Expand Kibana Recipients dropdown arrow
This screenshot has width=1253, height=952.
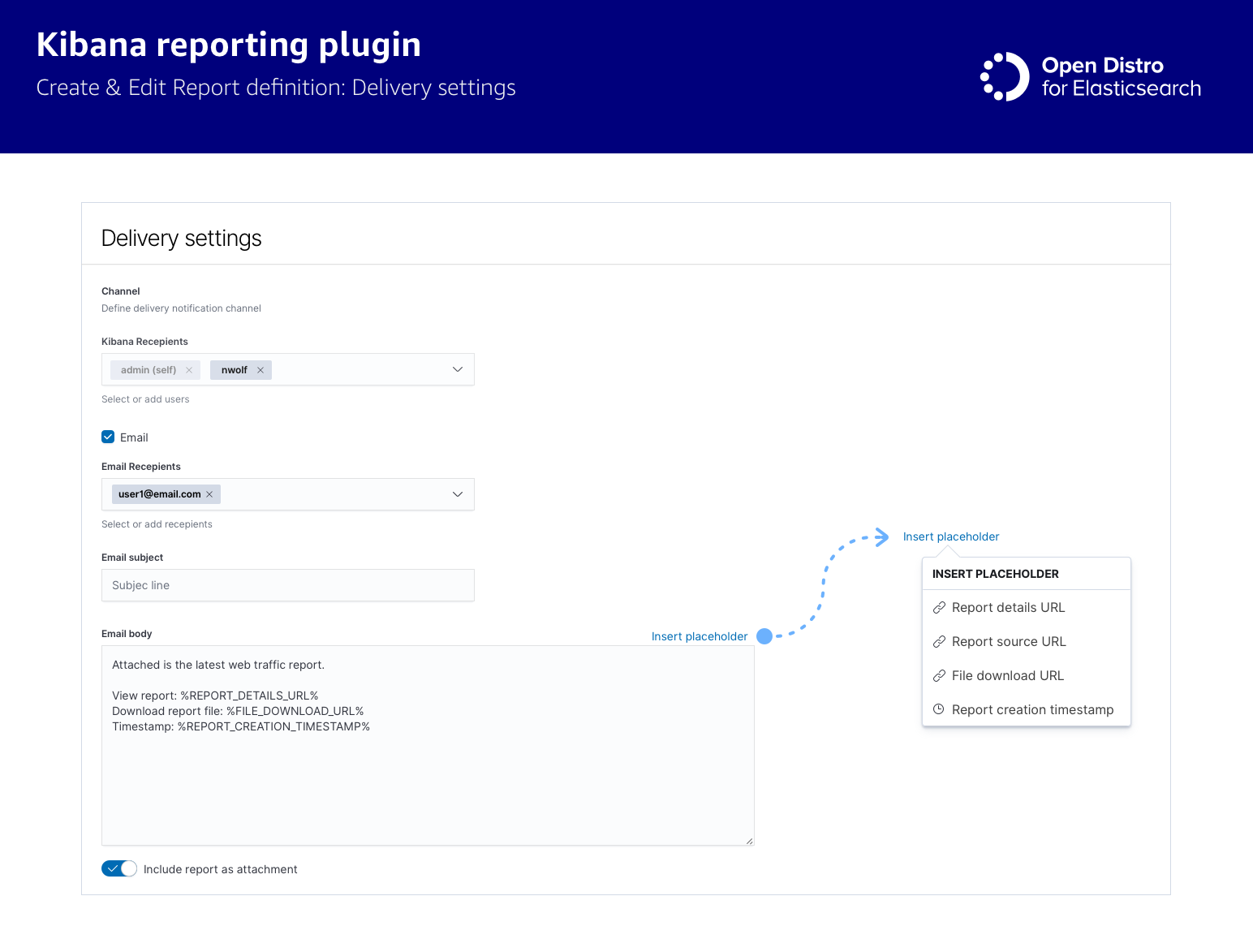(x=458, y=369)
